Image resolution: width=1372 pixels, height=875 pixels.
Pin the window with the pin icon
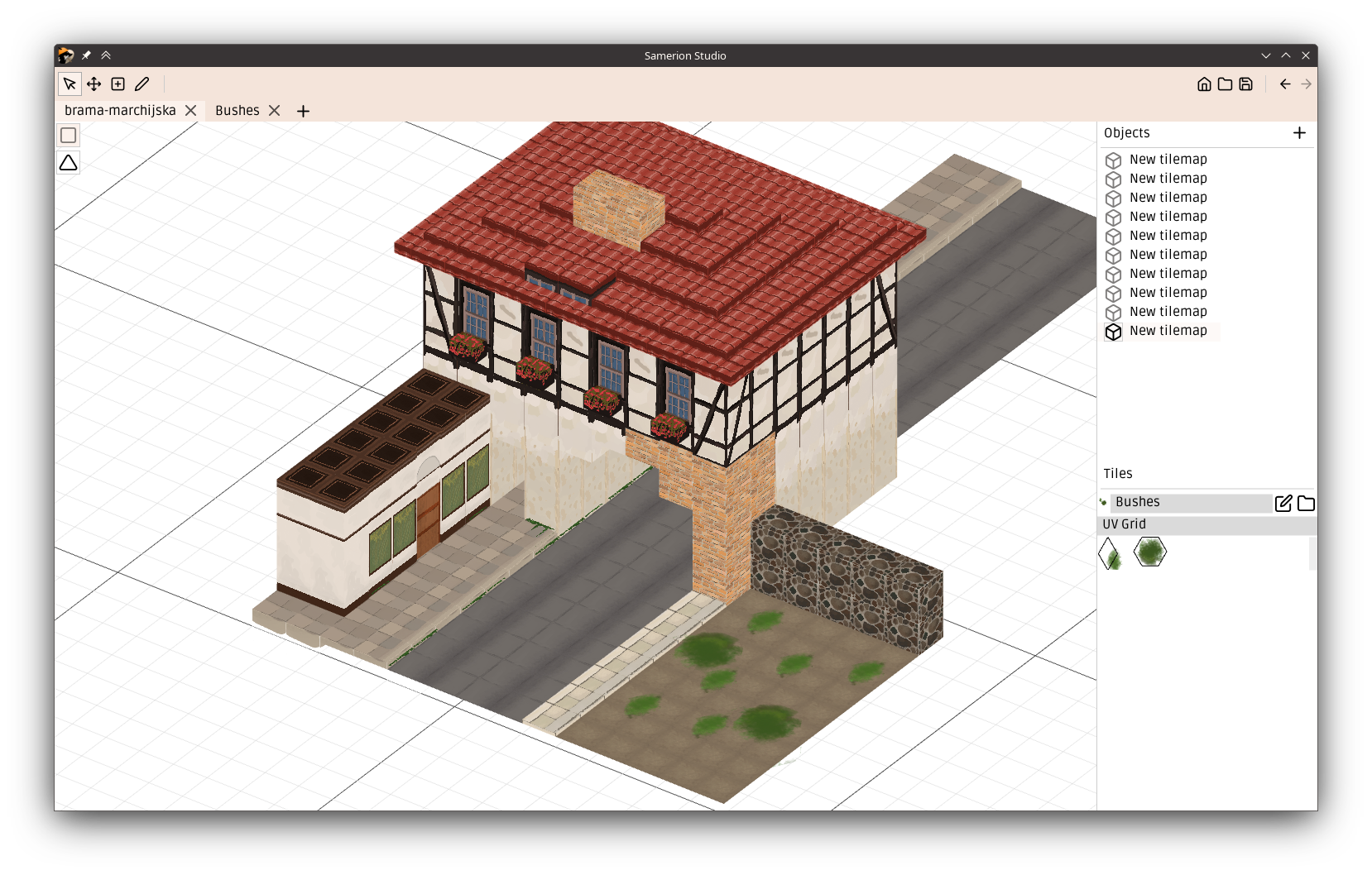click(86, 55)
